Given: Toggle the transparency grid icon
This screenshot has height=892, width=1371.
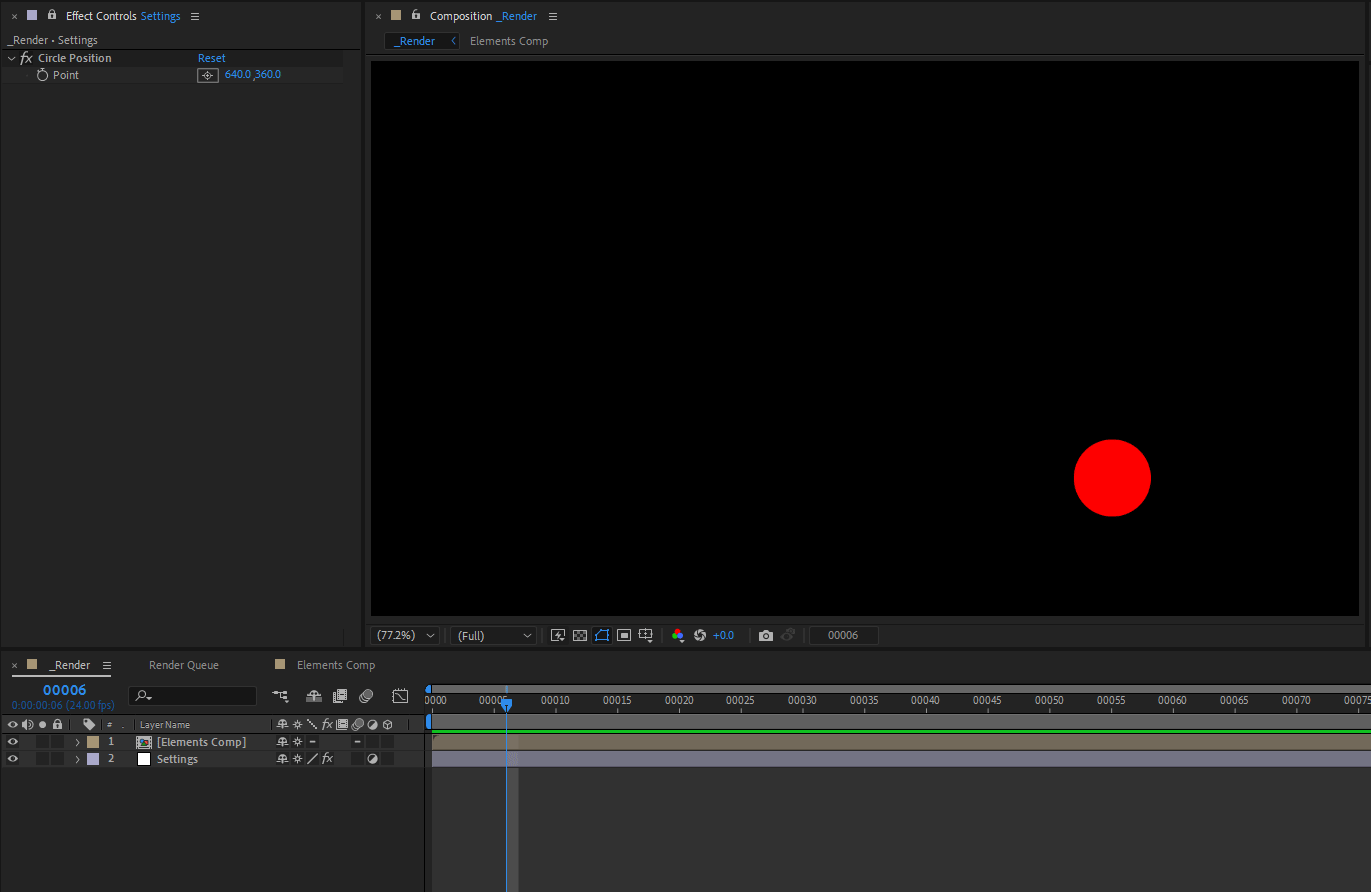Looking at the screenshot, I should coord(580,635).
